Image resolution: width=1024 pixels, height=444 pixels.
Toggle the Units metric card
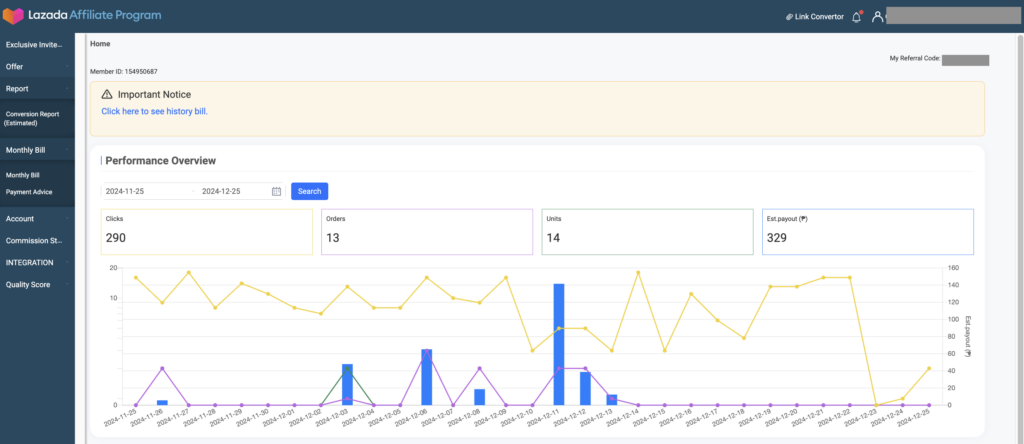pyautogui.click(x=647, y=231)
